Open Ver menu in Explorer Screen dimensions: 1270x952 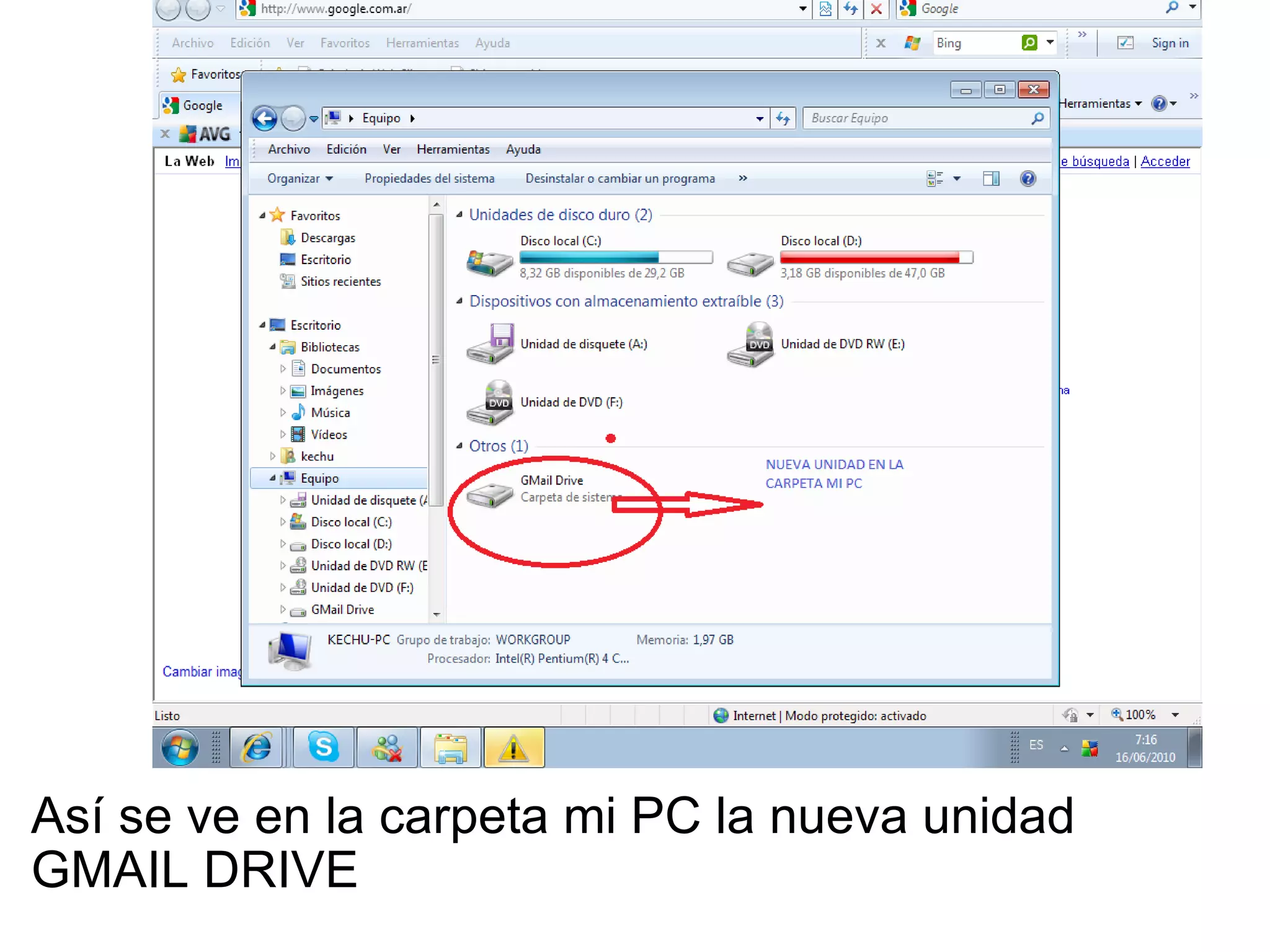point(391,149)
